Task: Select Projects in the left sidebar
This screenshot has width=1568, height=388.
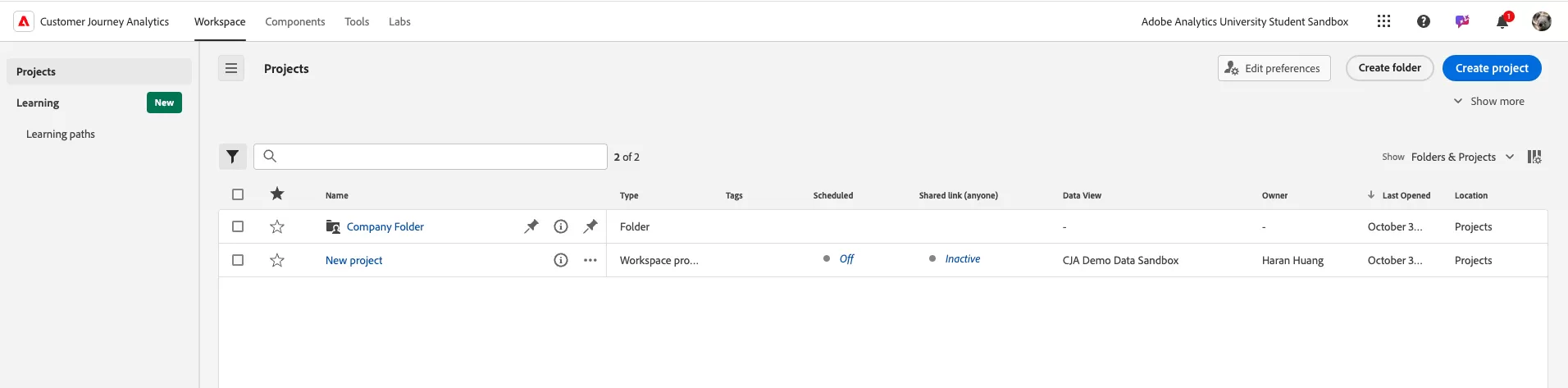Action: click(99, 71)
